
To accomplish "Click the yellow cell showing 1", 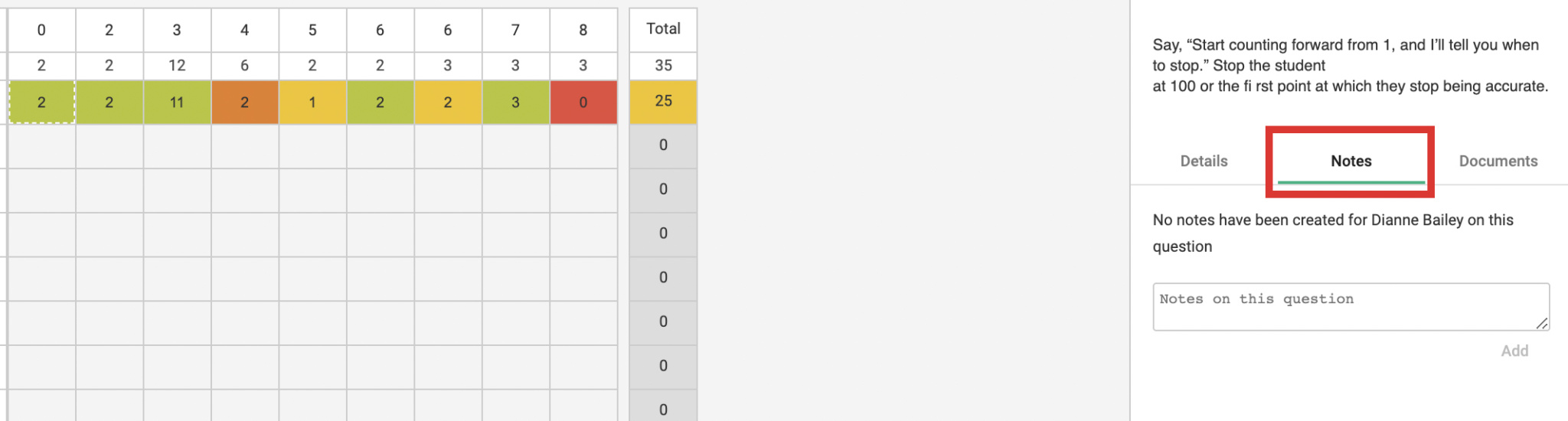I will pos(312,102).
